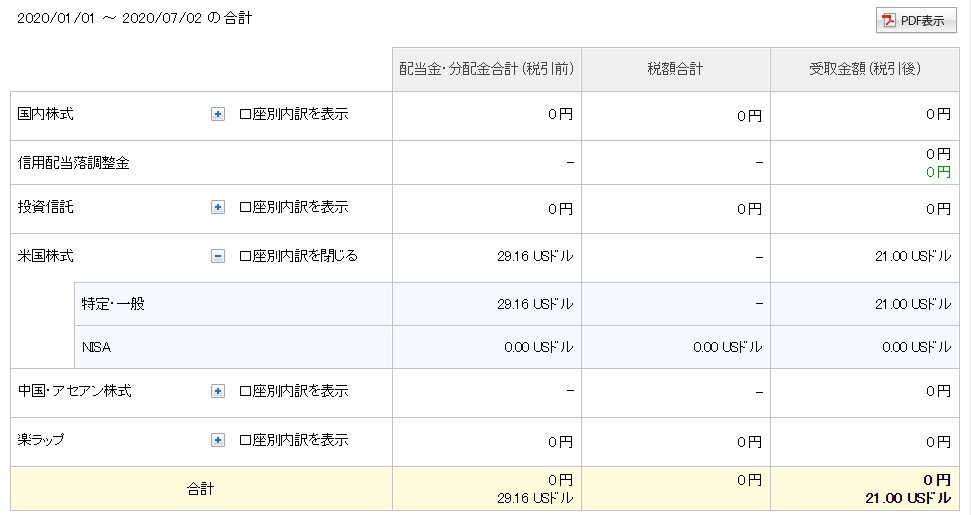Click the red PDF icon
This screenshot has height=515, width=971.
(x=889, y=20)
